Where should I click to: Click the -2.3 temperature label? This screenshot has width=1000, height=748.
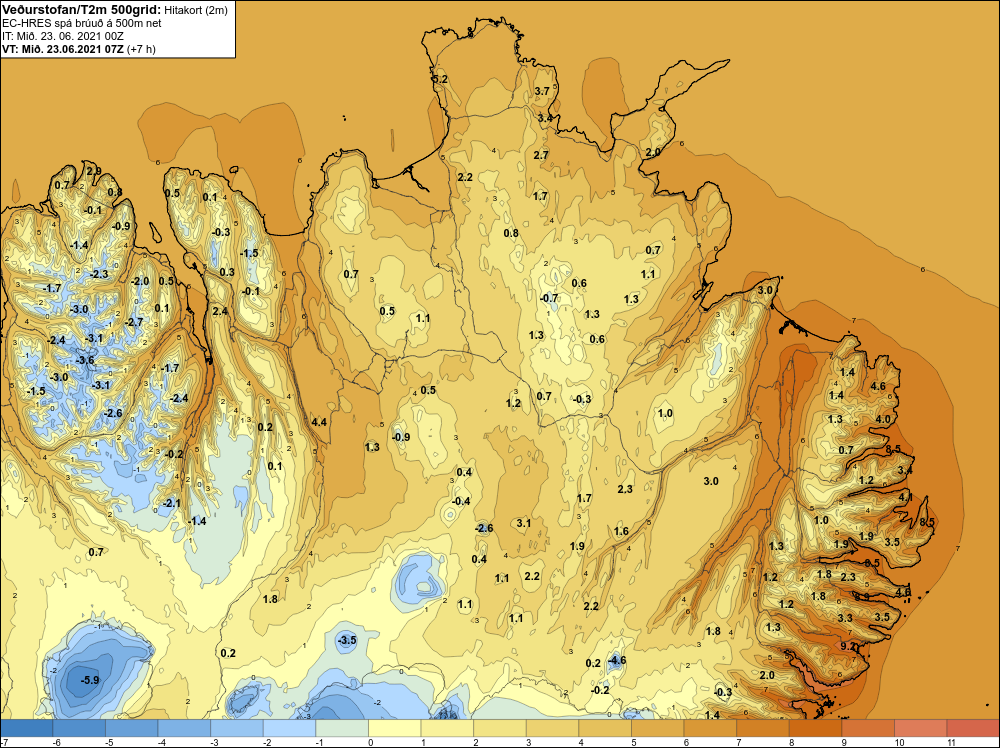[x=99, y=274]
